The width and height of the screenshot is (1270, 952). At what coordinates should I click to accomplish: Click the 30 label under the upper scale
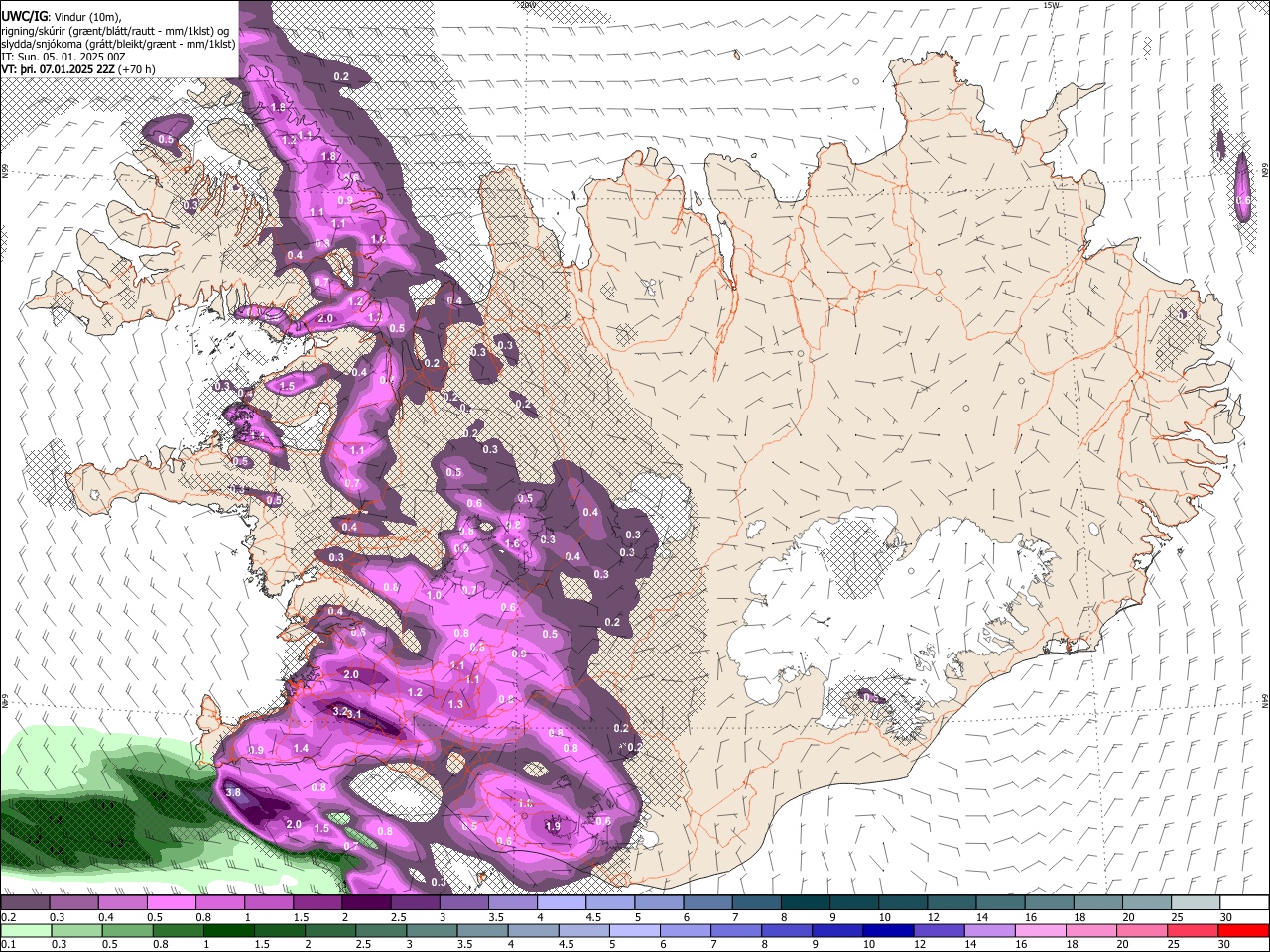click(x=1225, y=917)
